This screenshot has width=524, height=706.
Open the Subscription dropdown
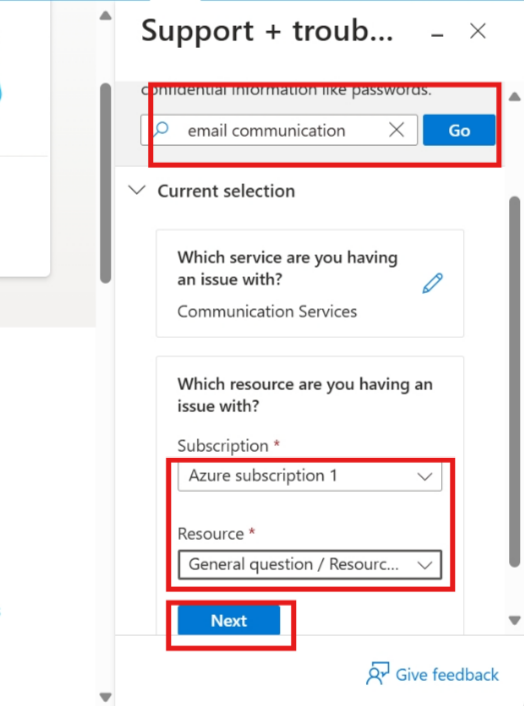(310, 476)
